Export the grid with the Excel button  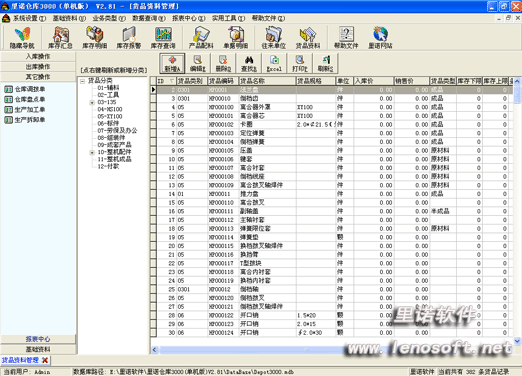coord(274,63)
